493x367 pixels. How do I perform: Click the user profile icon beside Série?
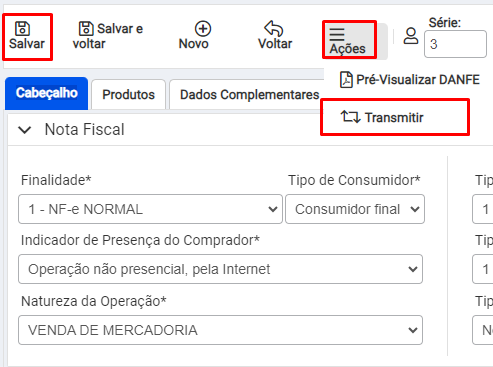411,36
